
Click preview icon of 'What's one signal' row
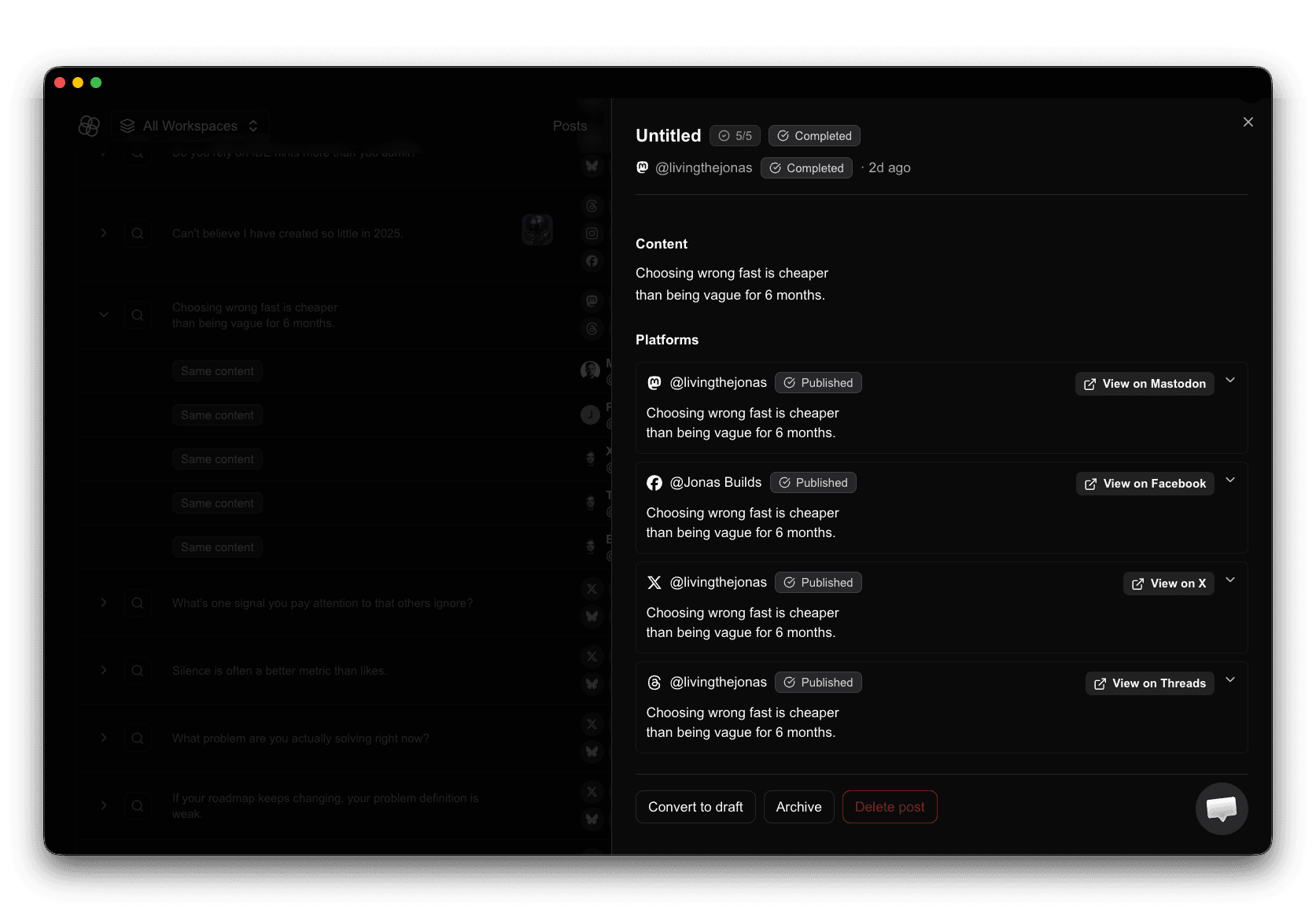[138, 603]
